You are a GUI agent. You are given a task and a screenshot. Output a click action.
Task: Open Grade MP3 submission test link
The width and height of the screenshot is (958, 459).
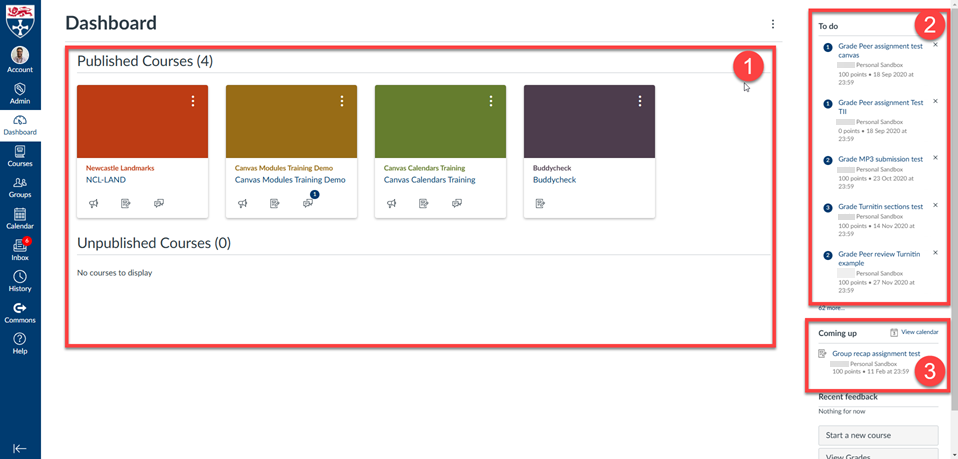coord(880,160)
